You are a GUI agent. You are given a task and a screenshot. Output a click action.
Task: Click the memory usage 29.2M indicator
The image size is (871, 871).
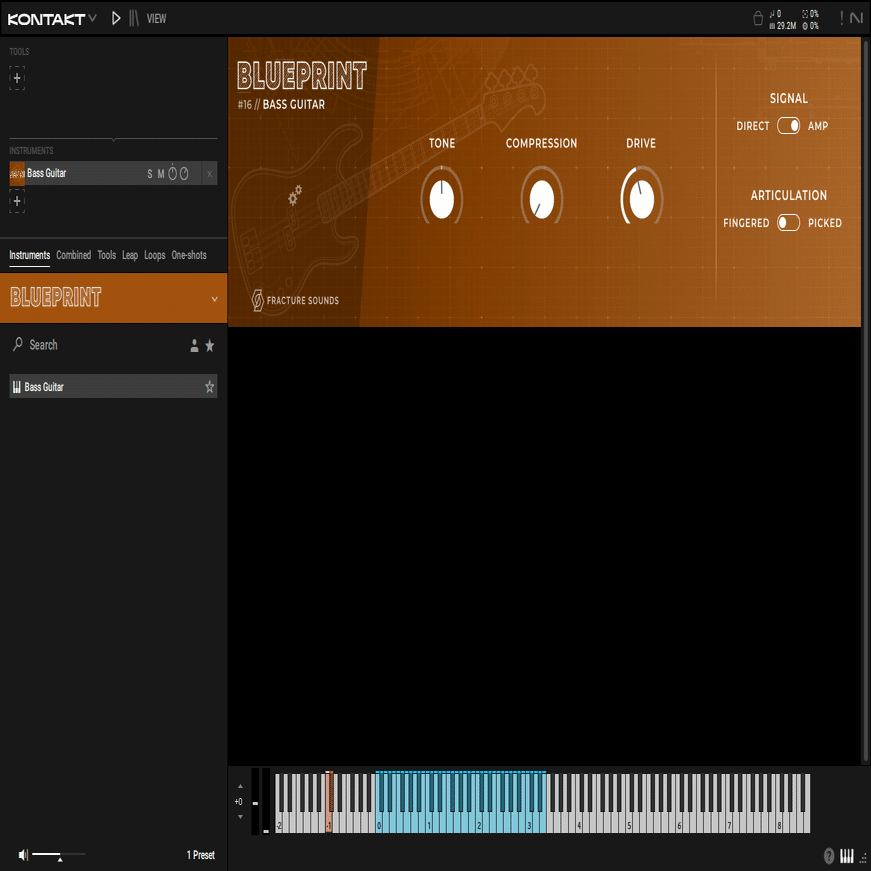783,26
